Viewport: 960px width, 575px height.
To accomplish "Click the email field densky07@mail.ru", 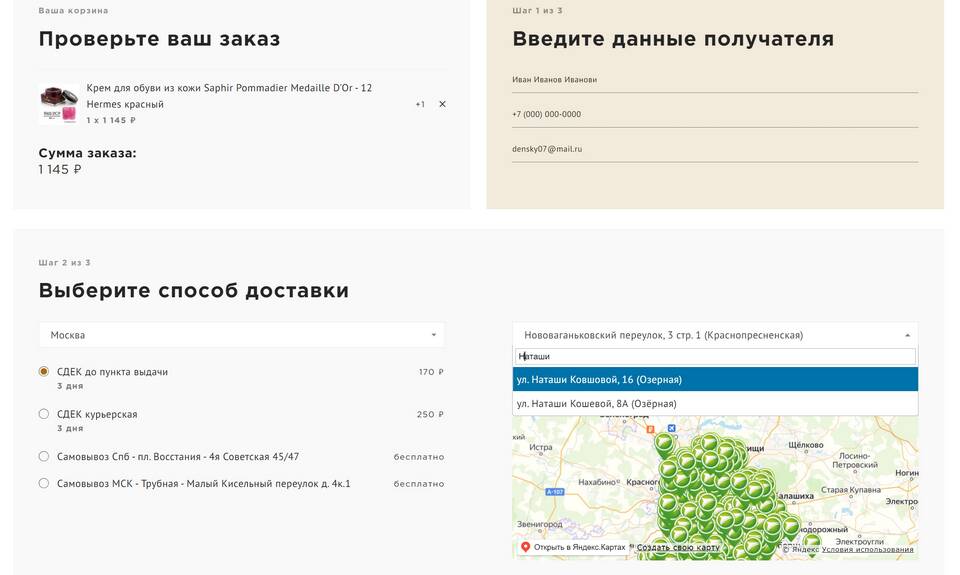I will [714, 149].
